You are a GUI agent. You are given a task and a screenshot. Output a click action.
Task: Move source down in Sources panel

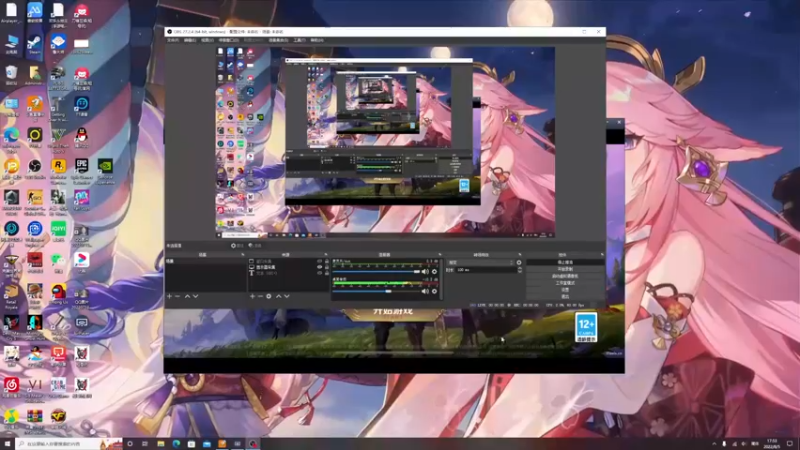coord(287,296)
